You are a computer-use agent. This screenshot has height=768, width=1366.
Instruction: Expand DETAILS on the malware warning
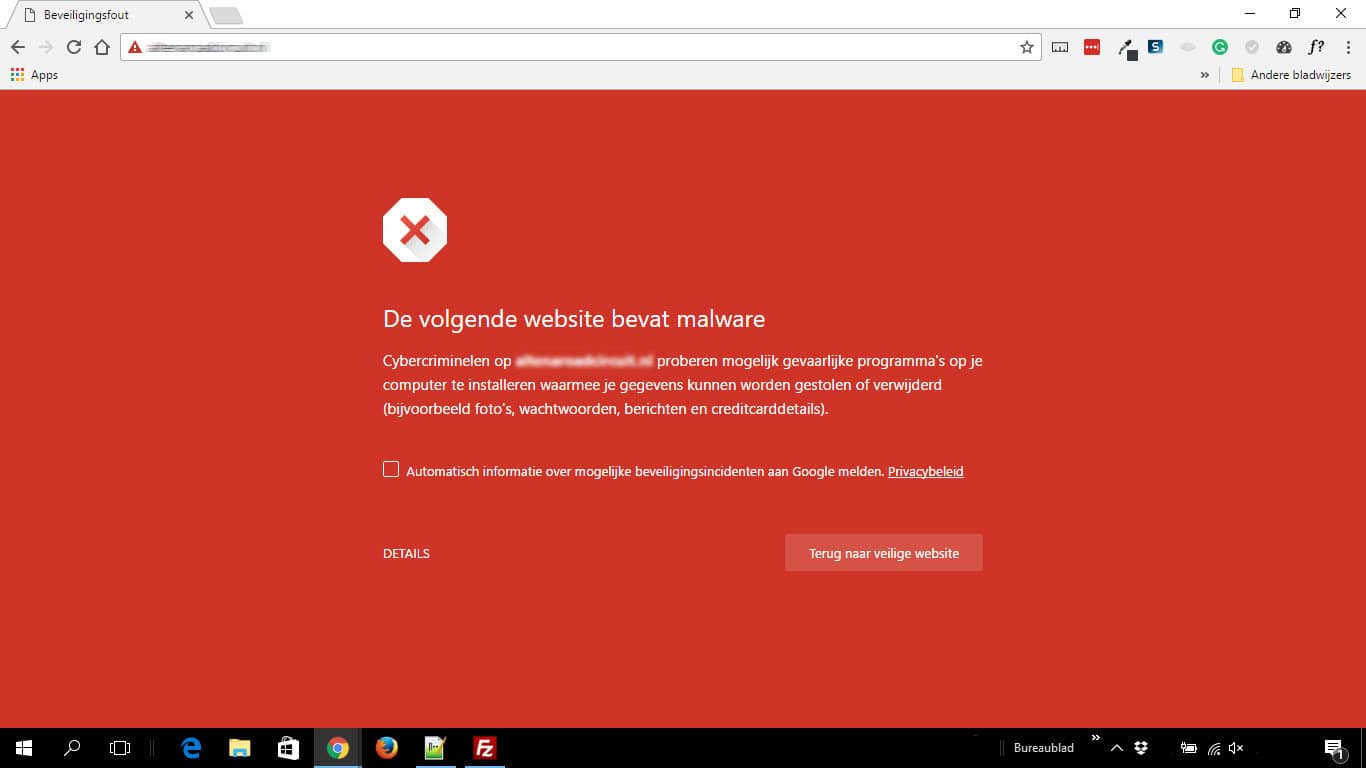click(x=406, y=553)
